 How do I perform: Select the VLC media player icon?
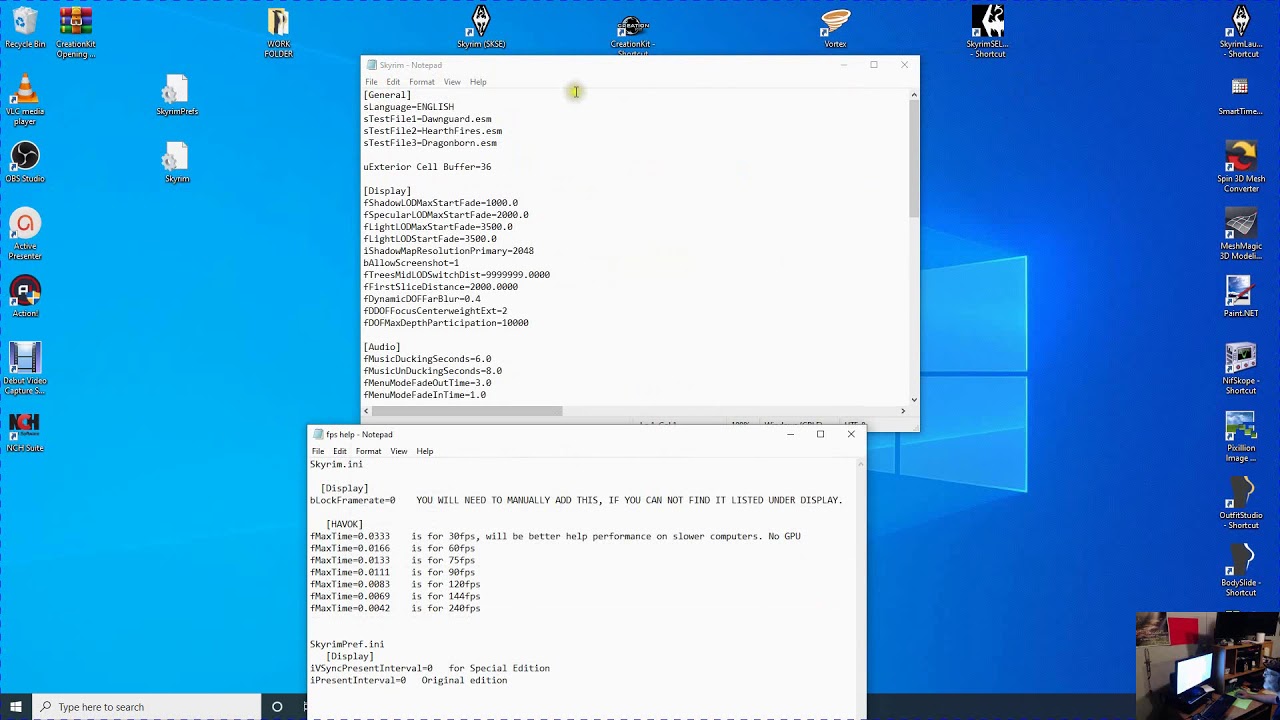pos(25,101)
